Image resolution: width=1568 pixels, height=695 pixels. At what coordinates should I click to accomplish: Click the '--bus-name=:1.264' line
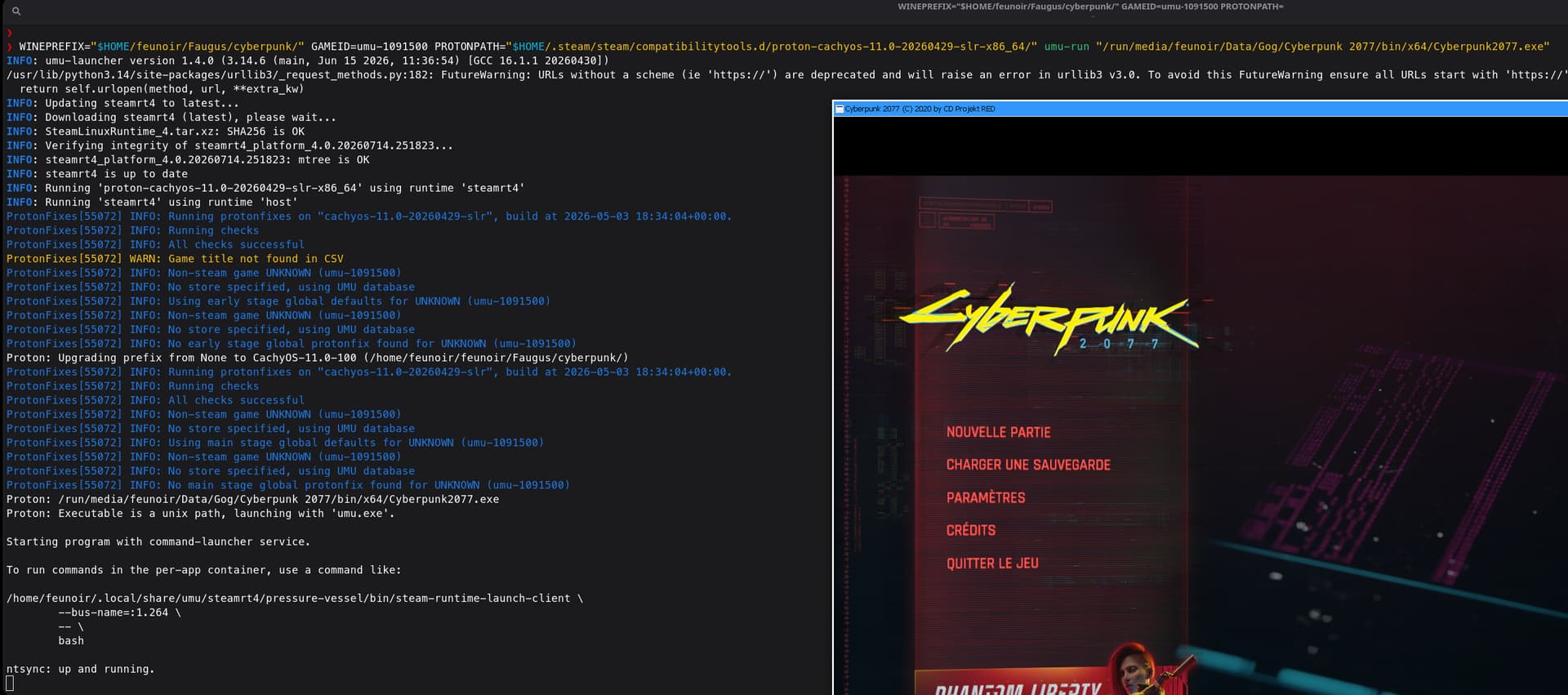point(119,613)
